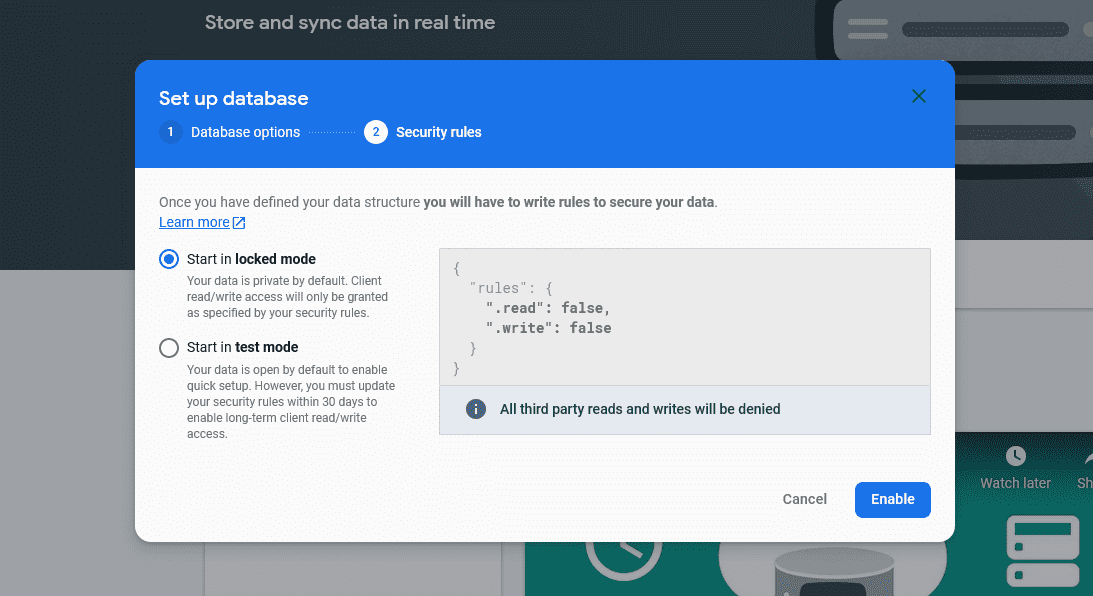Click the info icon beside denied message

477,409
